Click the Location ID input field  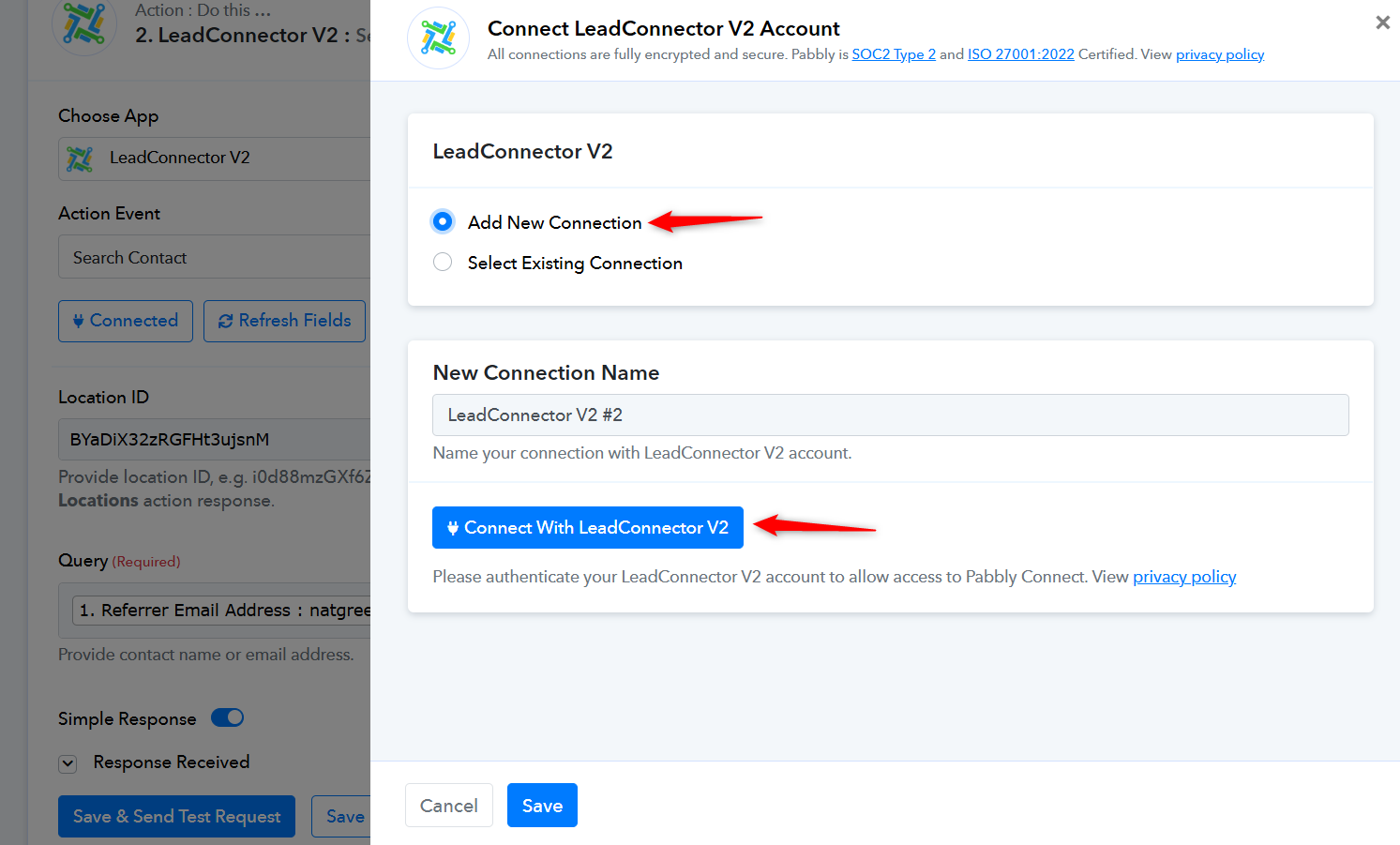pyautogui.click(x=215, y=439)
